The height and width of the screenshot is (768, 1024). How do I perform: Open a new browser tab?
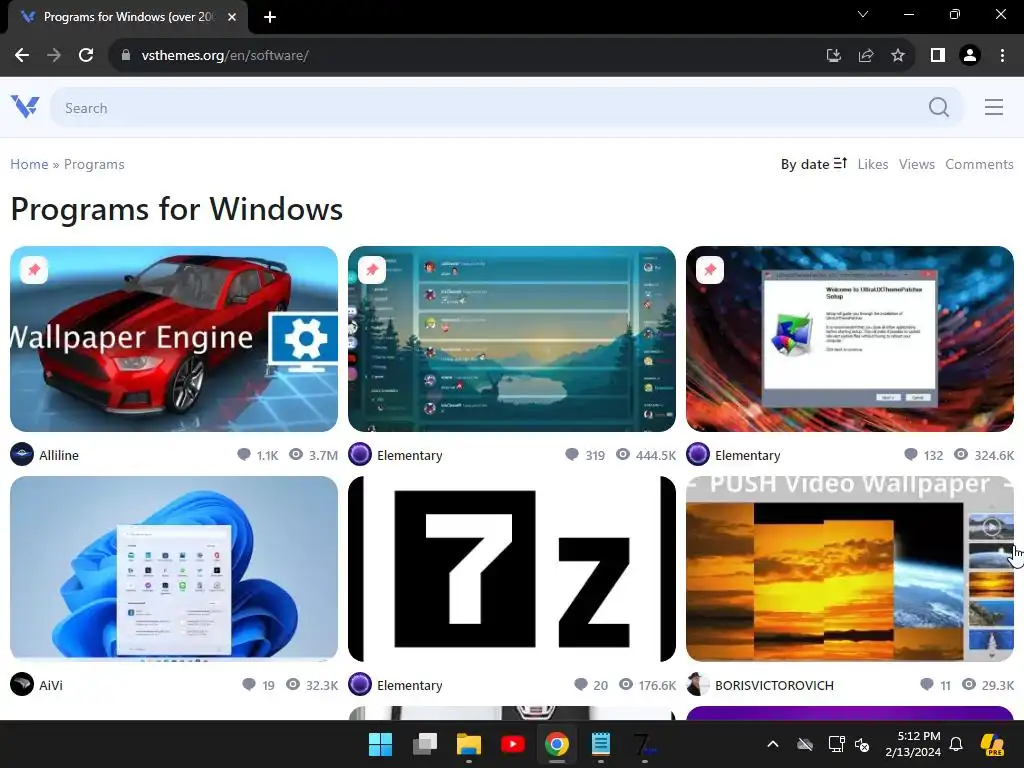[x=270, y=17]
